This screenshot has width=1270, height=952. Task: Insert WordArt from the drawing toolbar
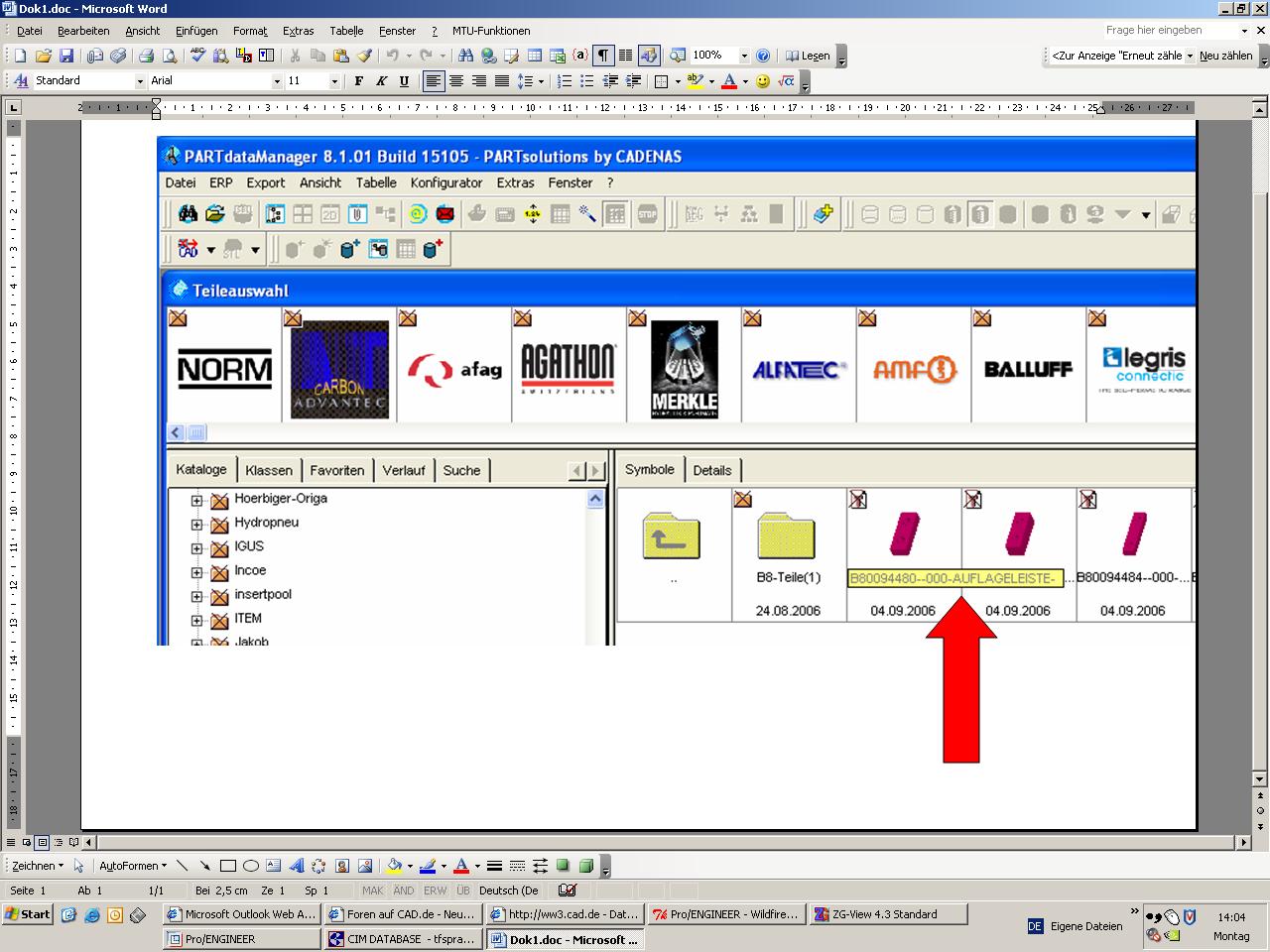pyautogui.click(x=297, y=866)
